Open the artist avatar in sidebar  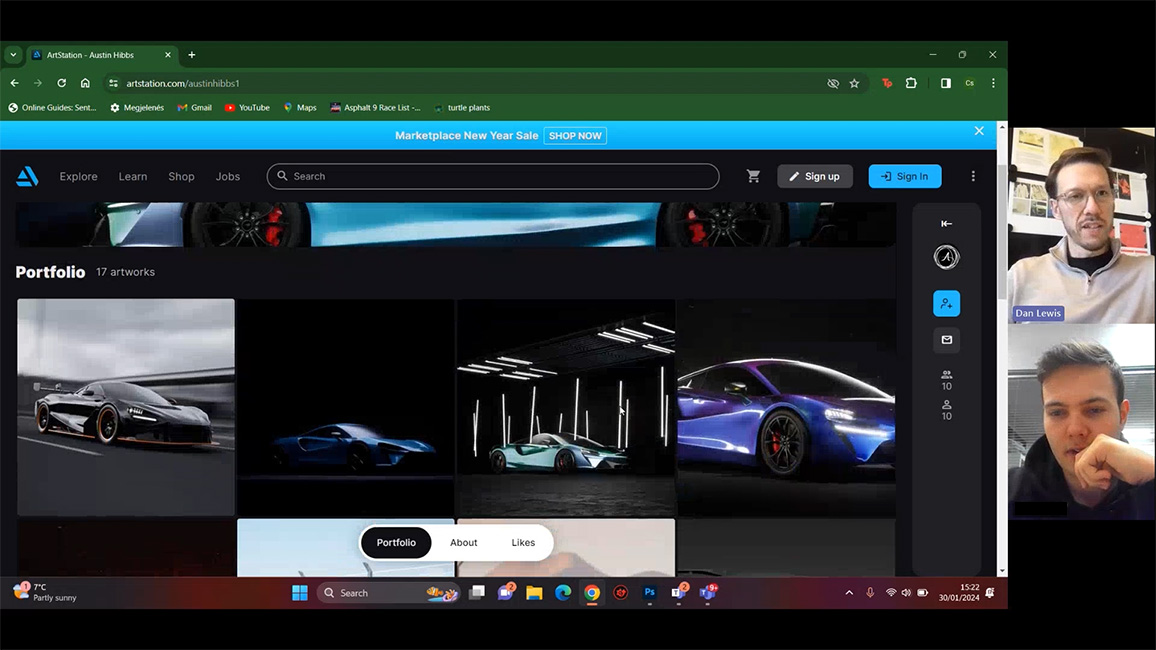[x=946, y=258]
